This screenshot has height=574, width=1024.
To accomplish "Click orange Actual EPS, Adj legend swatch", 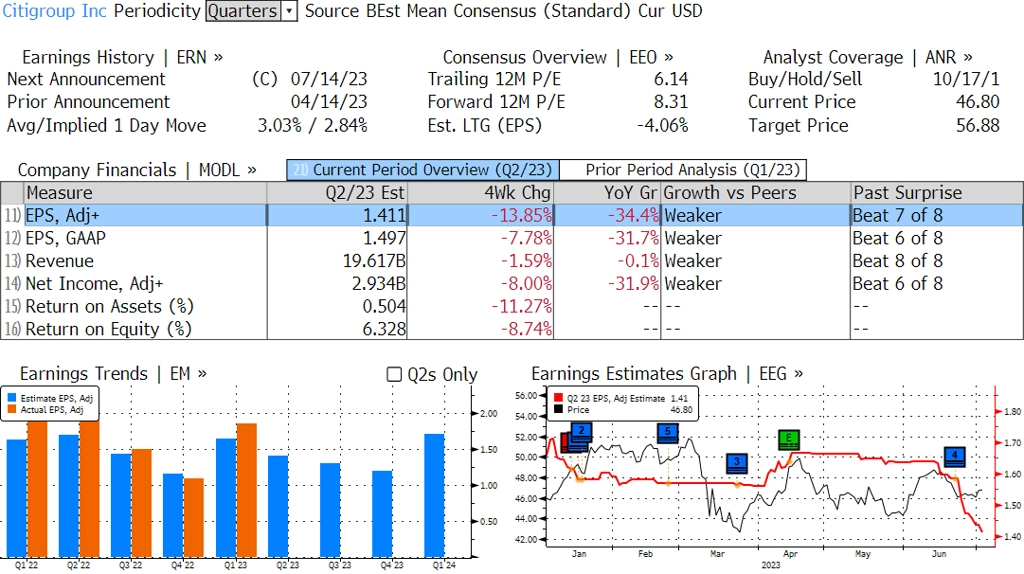I will coord(12,409).
